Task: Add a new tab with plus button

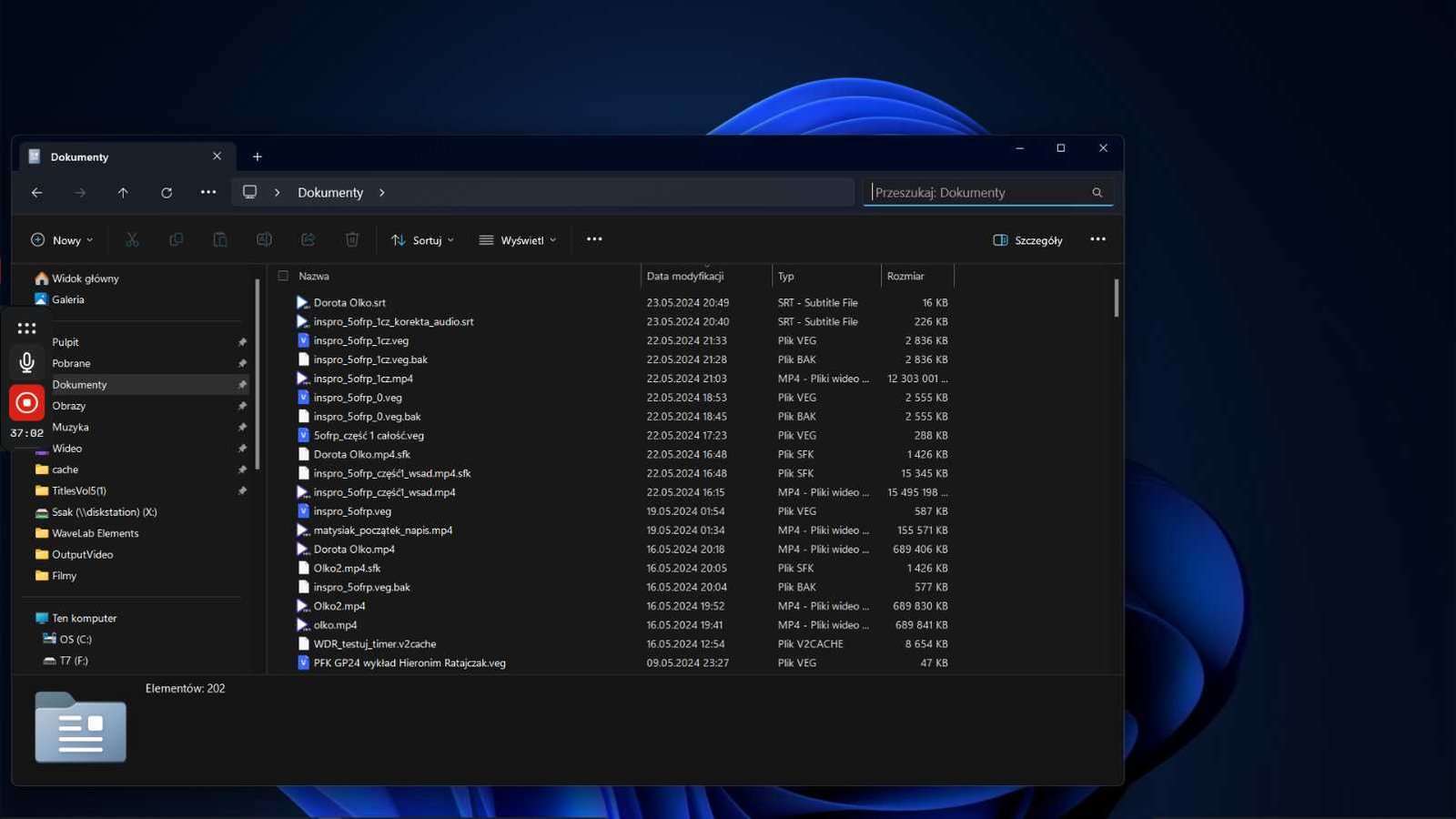Action: (258, 157)
